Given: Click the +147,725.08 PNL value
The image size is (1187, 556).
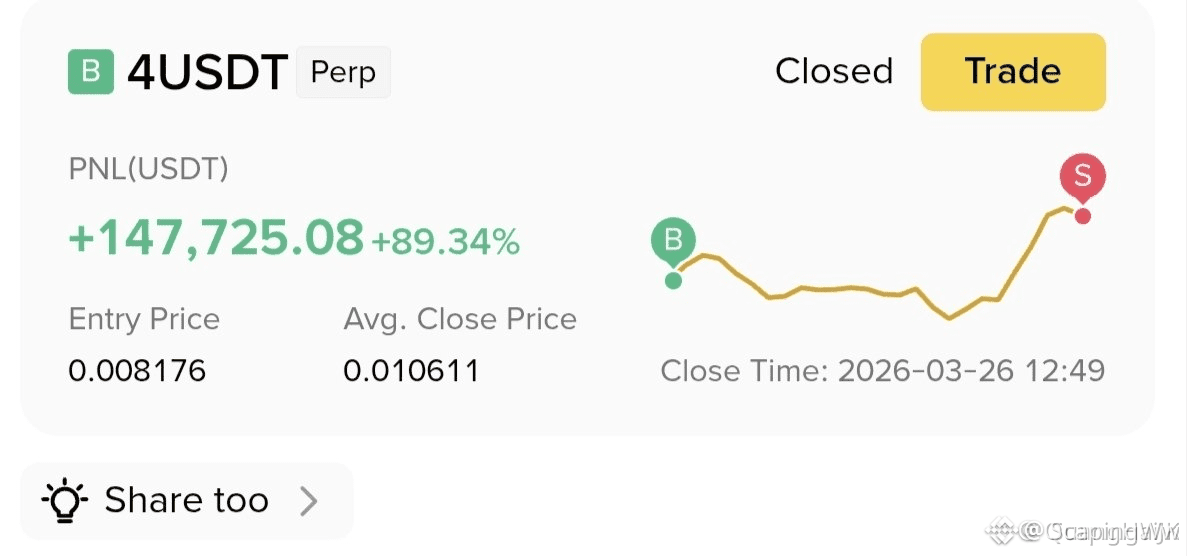Looking at the screenshot, I should tap(216, 237).
